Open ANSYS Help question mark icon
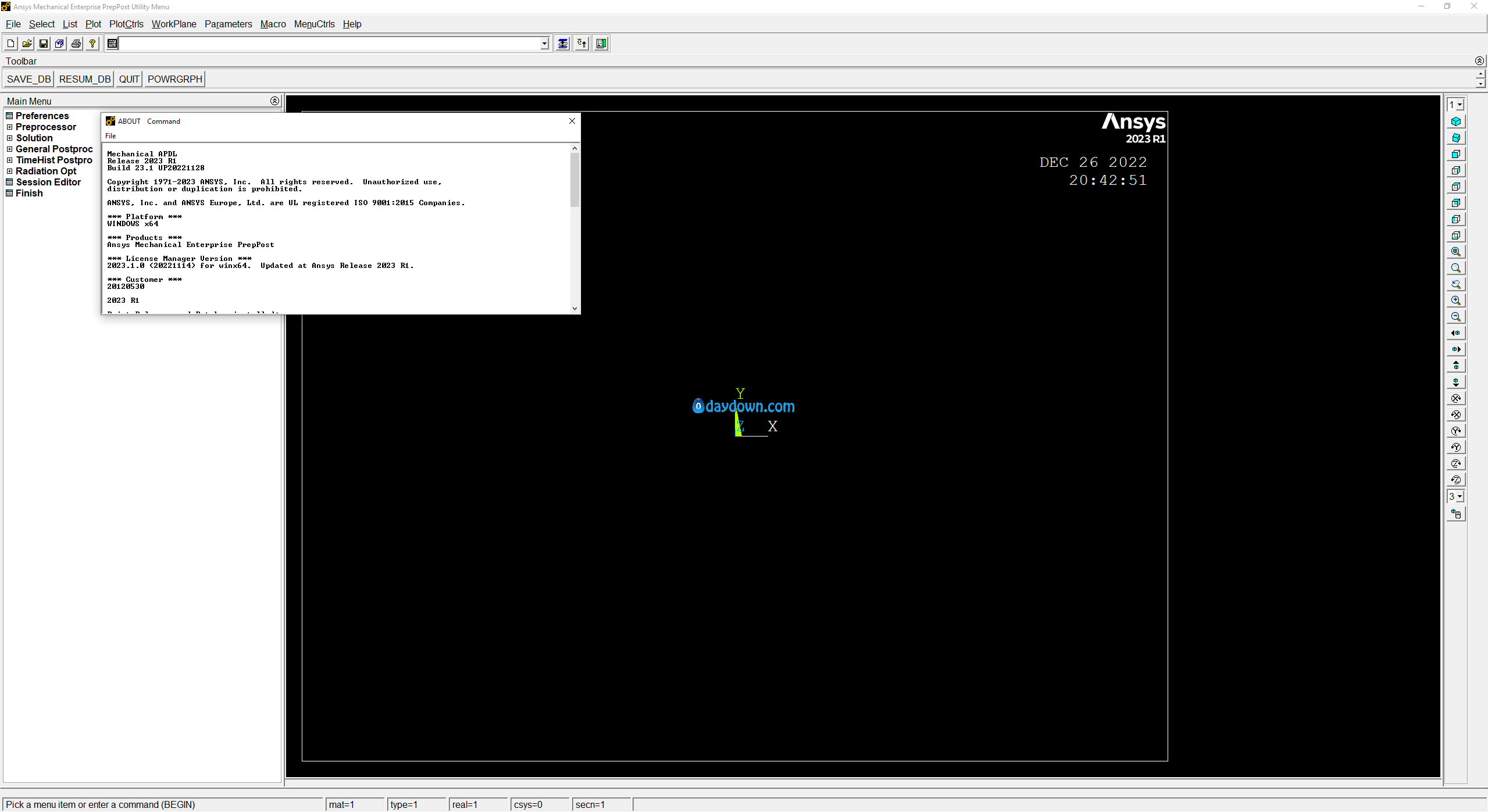 pos(92,44)
